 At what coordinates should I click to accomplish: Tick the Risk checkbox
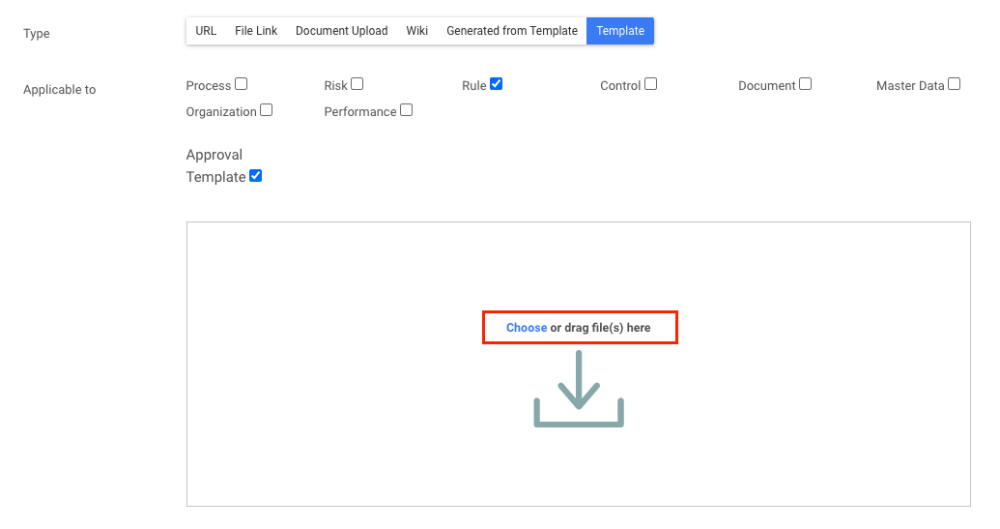click(x=357, y=85)
